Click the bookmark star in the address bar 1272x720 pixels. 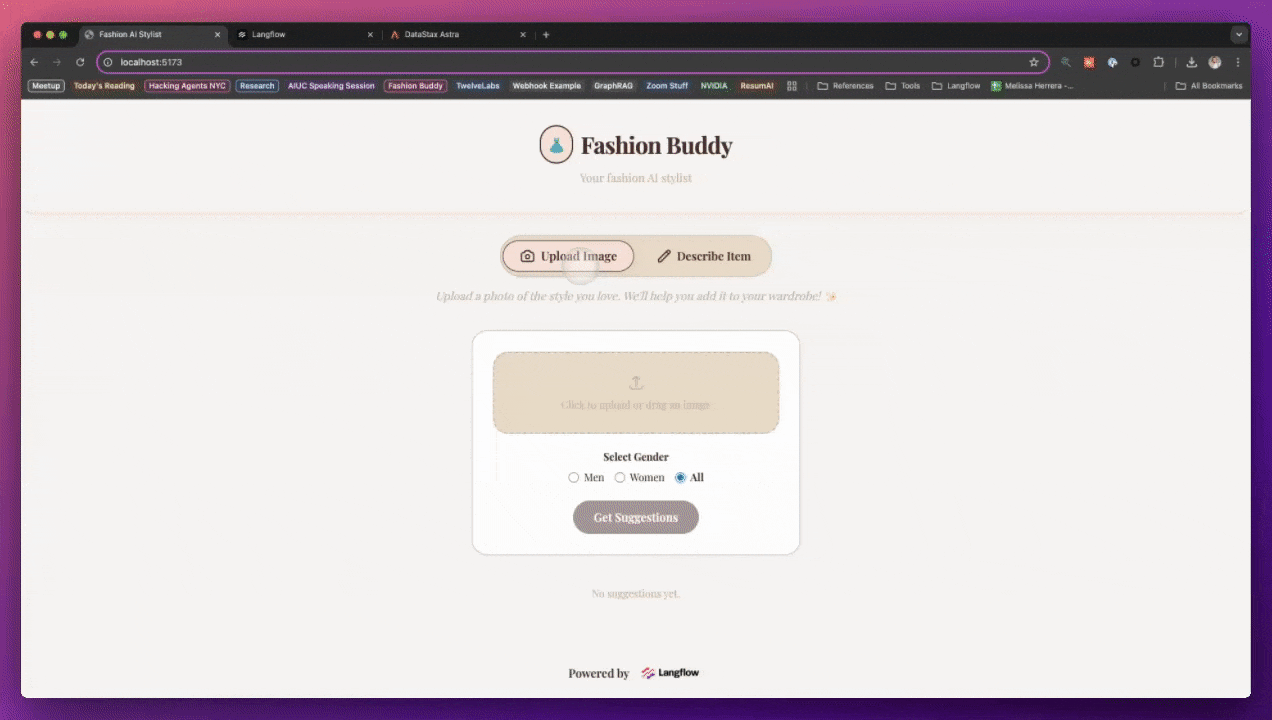1034,62
